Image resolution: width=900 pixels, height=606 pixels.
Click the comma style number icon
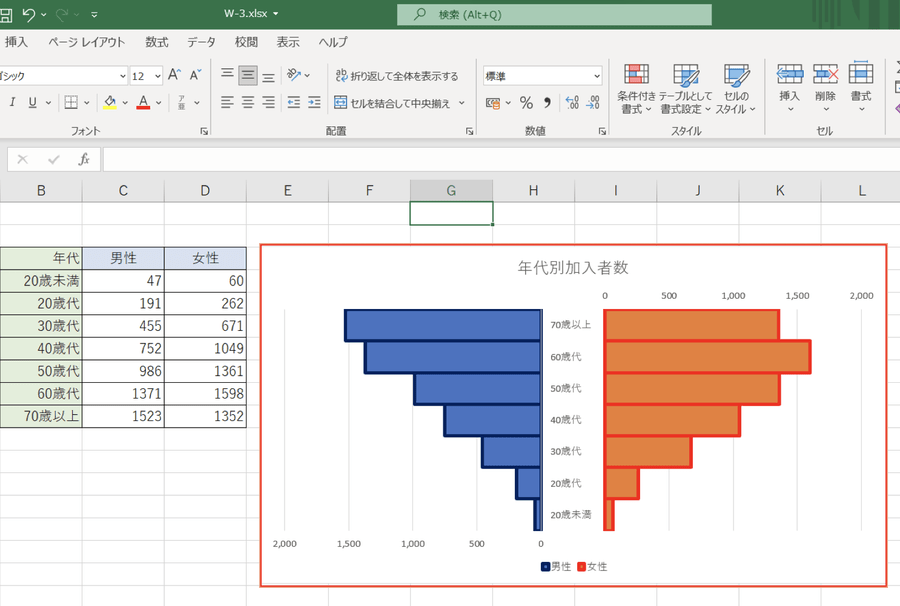point(547,102)
